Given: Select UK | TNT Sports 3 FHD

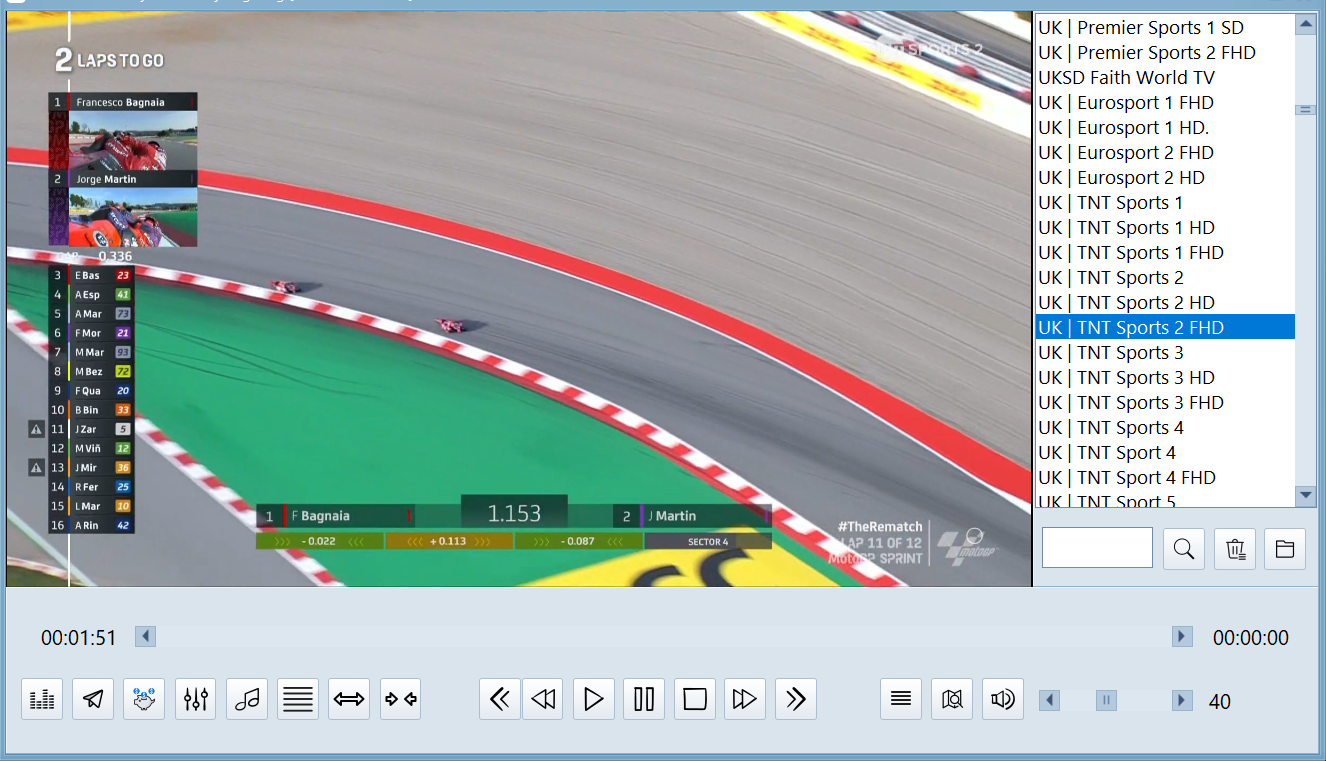Looking at the screenshot, I should point(1165,403).
